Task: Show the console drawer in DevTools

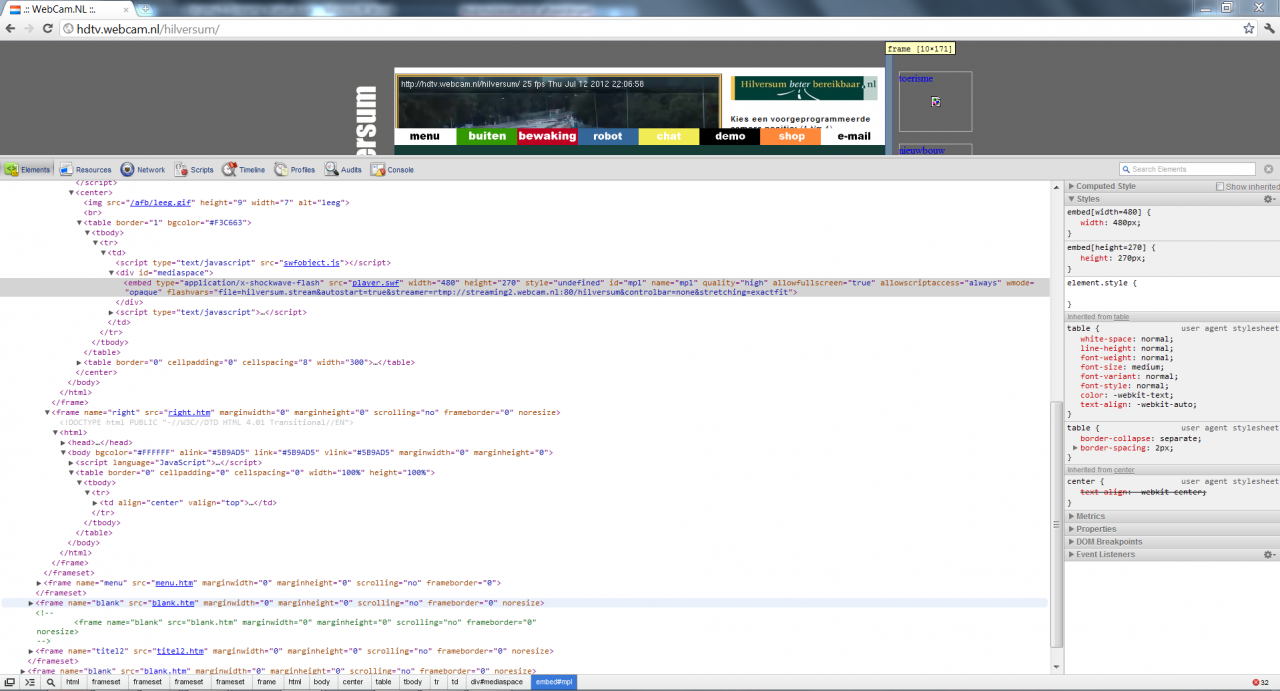Action: click(30, 682)
